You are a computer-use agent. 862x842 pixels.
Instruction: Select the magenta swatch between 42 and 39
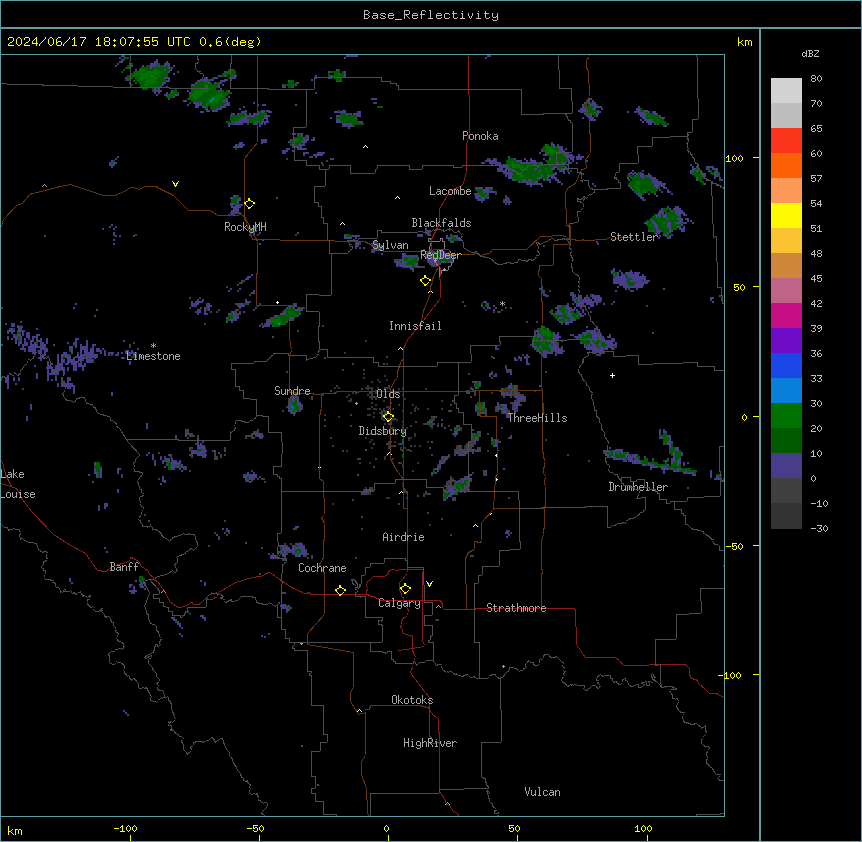coord(786,315)
